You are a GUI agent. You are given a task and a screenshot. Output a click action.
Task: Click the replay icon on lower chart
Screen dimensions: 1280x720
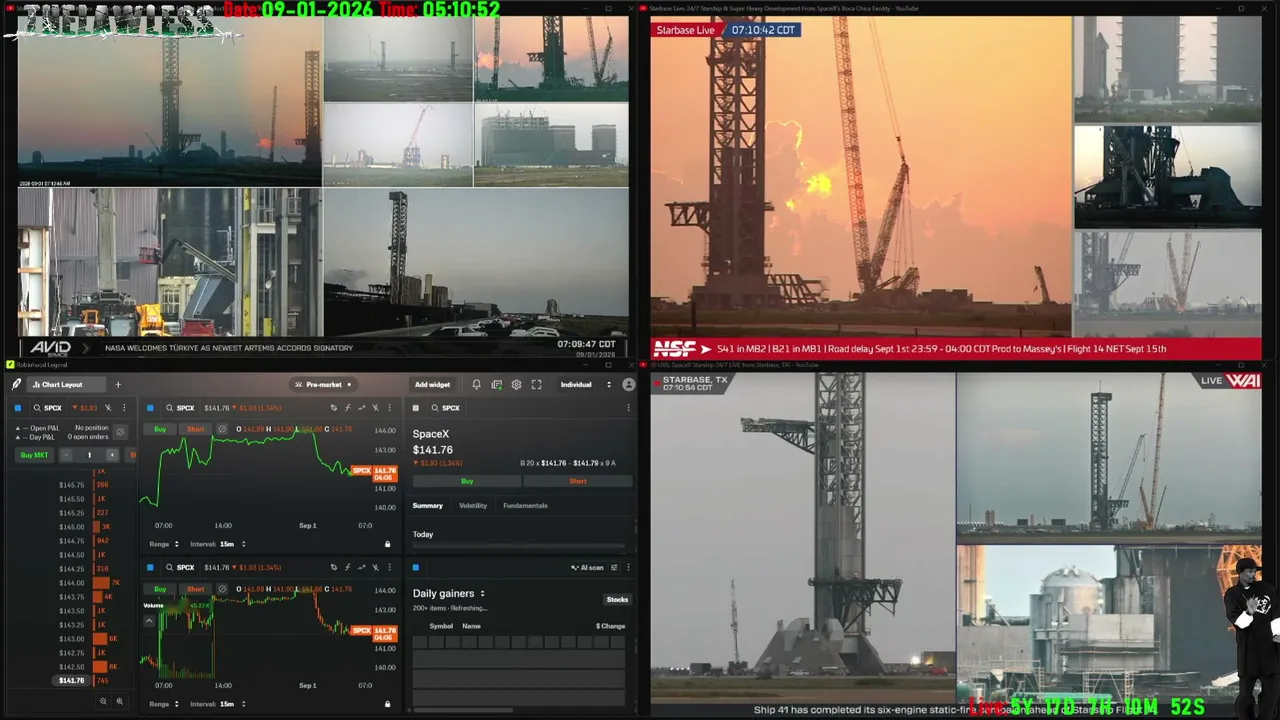[x=334, y=568]
